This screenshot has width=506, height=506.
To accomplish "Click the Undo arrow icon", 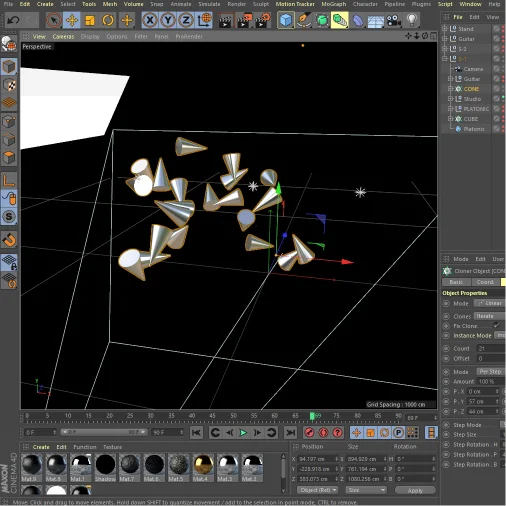I will [x=13, y=20].
